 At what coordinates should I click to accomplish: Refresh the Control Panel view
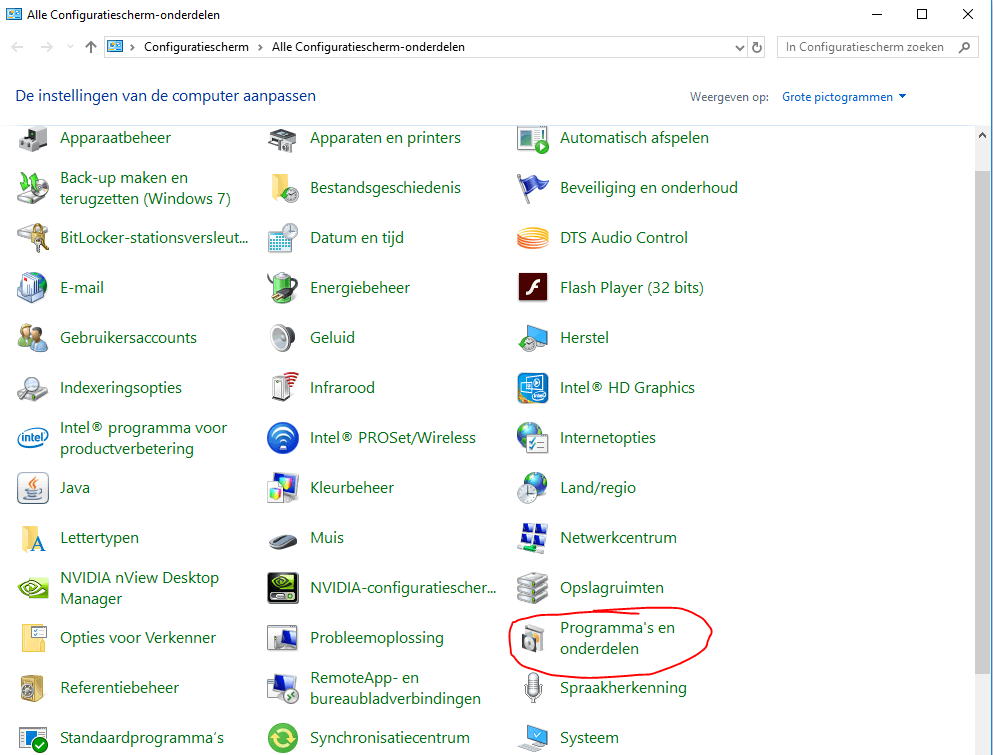[756, 48]
